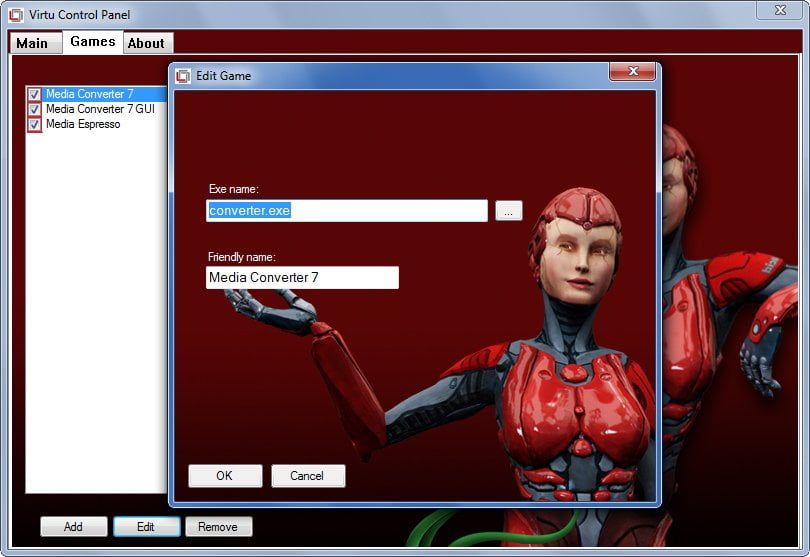Confirm changes with the OK button

click(x=225, y=476)
